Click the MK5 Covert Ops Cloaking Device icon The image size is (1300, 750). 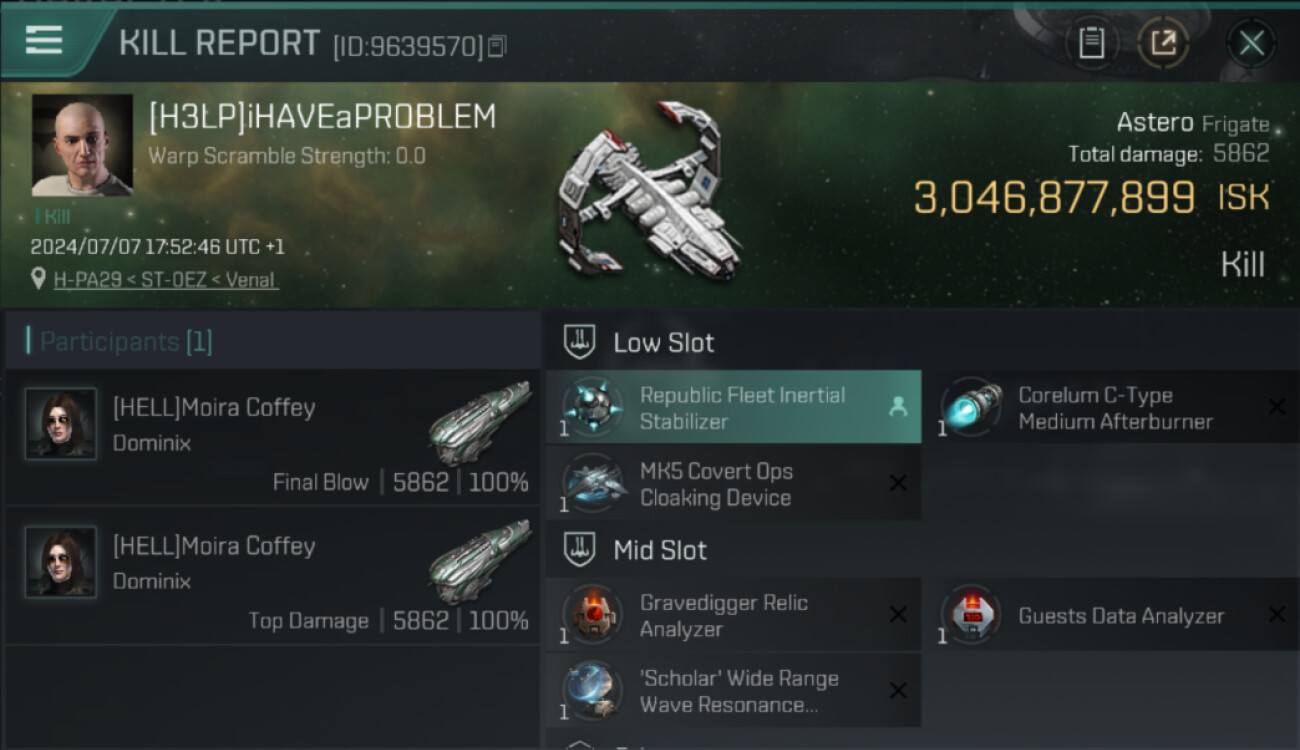click(x=592, y=484)
